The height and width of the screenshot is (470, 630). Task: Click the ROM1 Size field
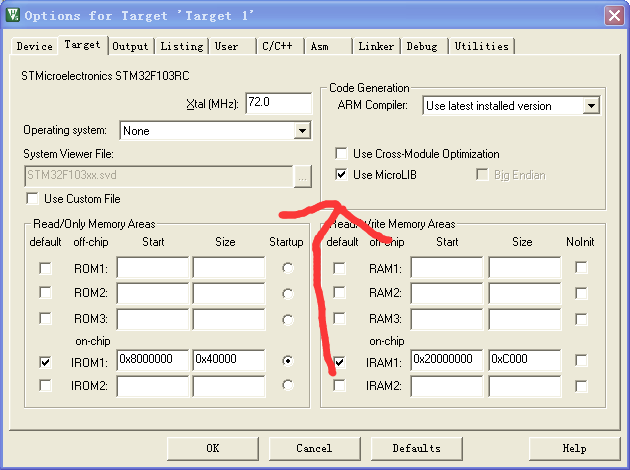point(229,268)
